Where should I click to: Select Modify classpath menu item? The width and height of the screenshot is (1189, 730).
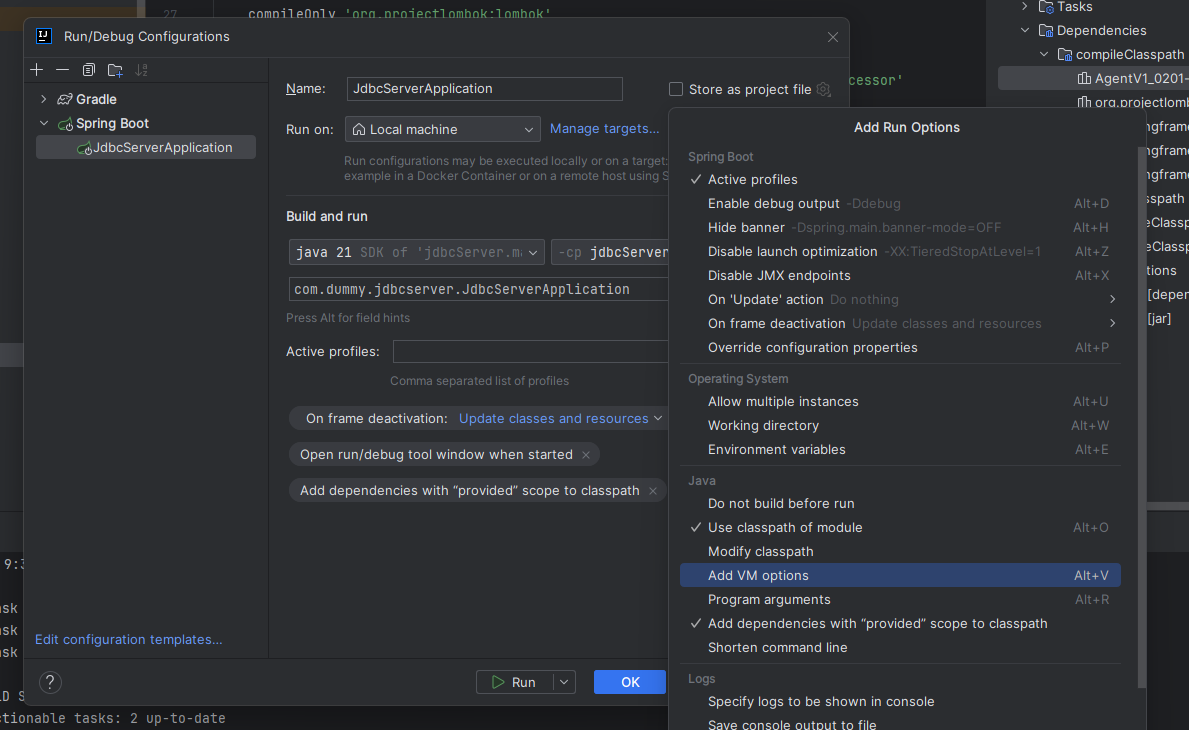coord(900,552)
